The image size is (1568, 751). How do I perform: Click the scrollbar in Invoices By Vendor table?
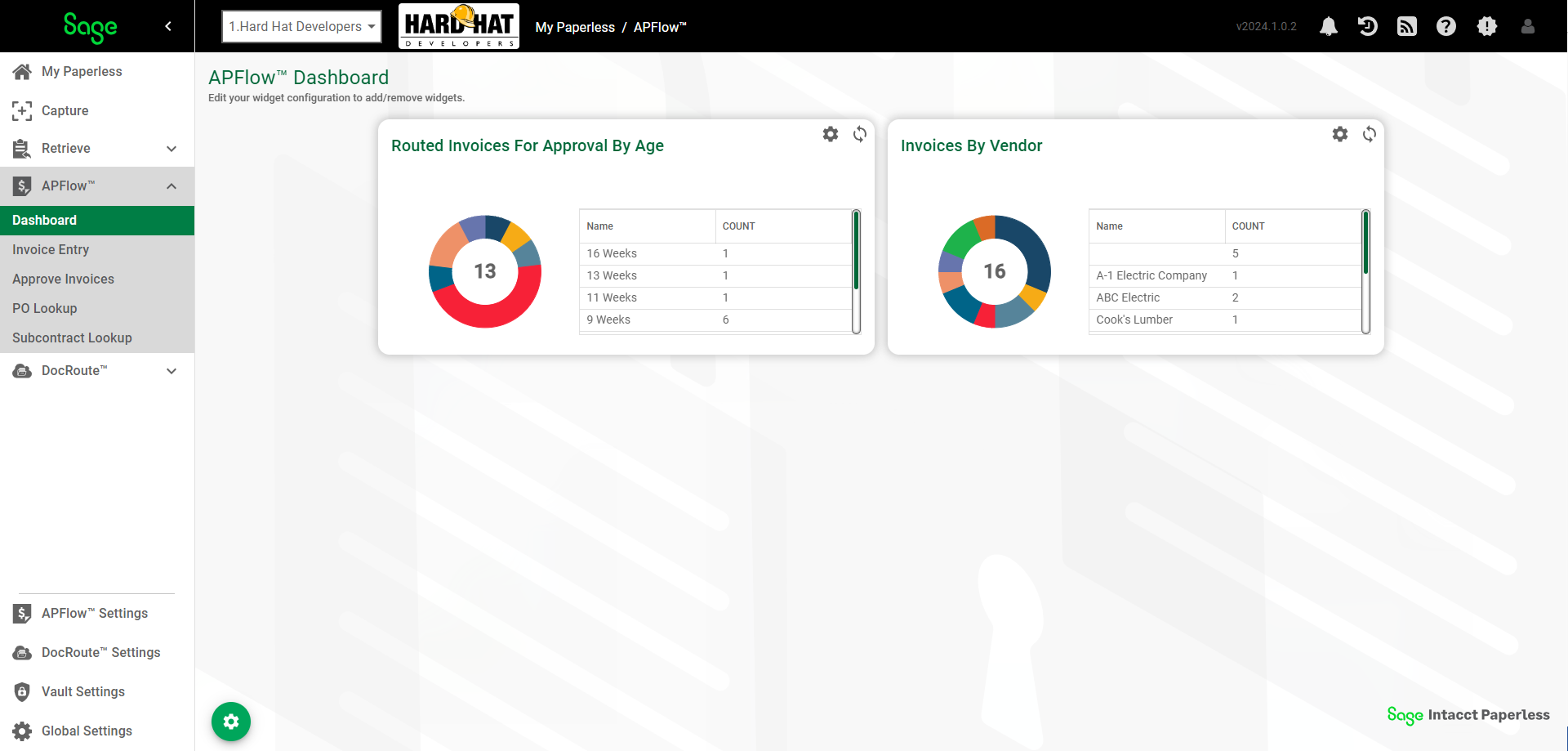(x=1365, y=243)
